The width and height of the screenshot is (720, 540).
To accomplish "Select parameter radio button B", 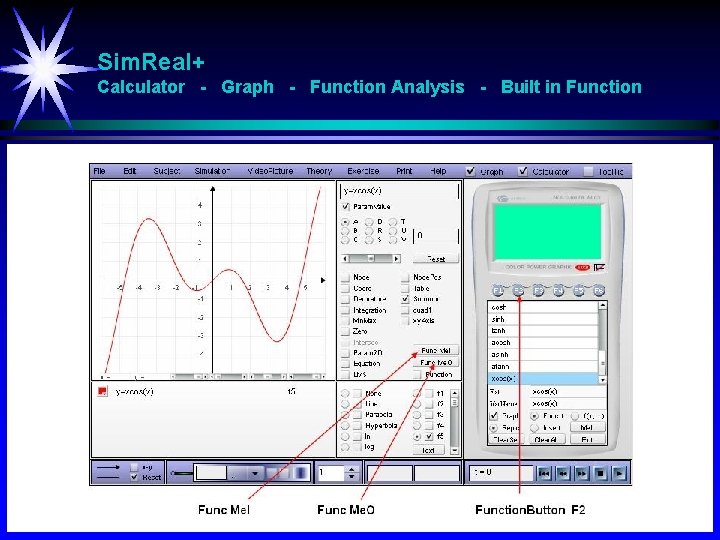I will 345,231.
